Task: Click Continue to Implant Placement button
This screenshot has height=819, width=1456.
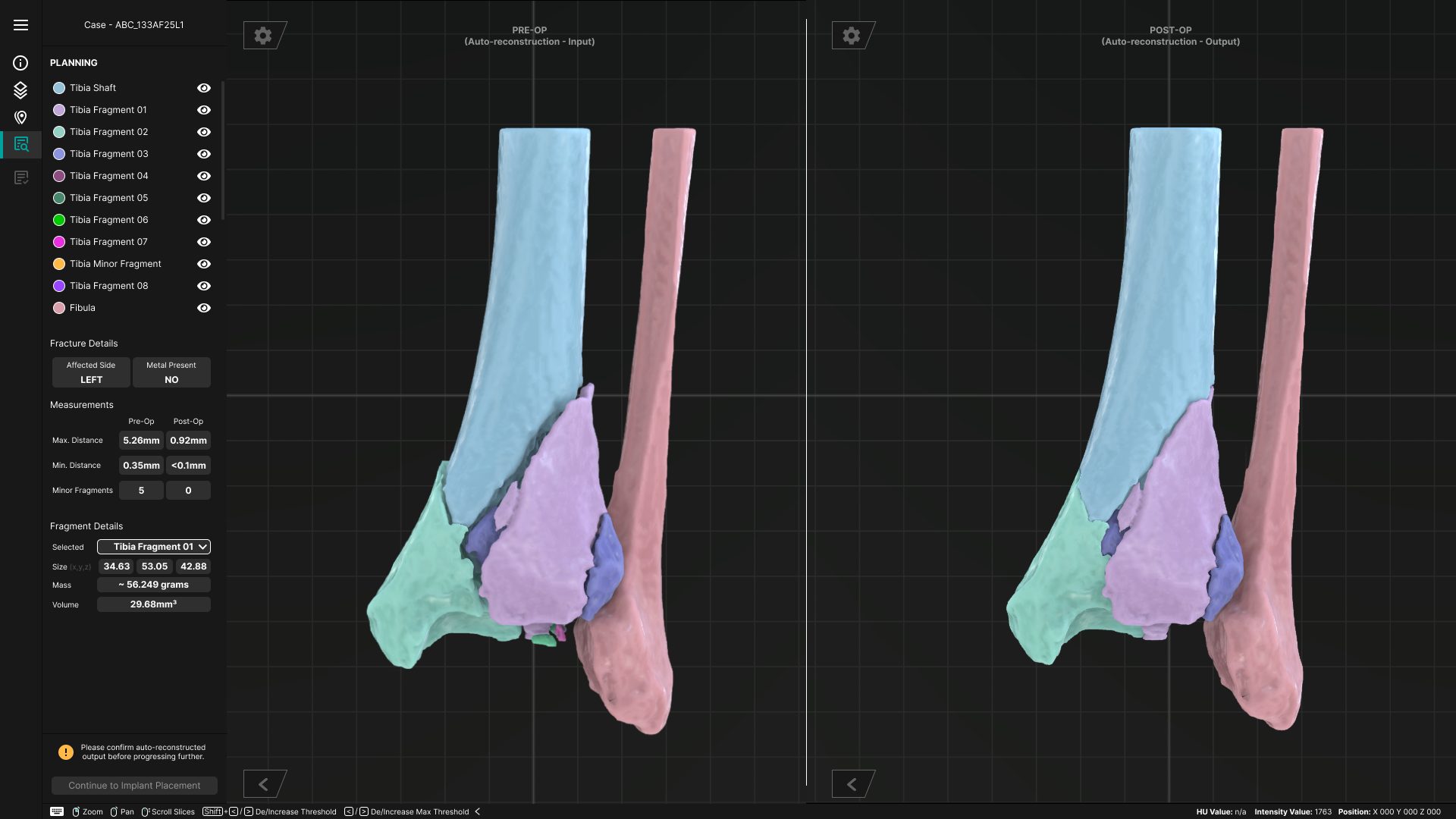Action: pos(134,786)
